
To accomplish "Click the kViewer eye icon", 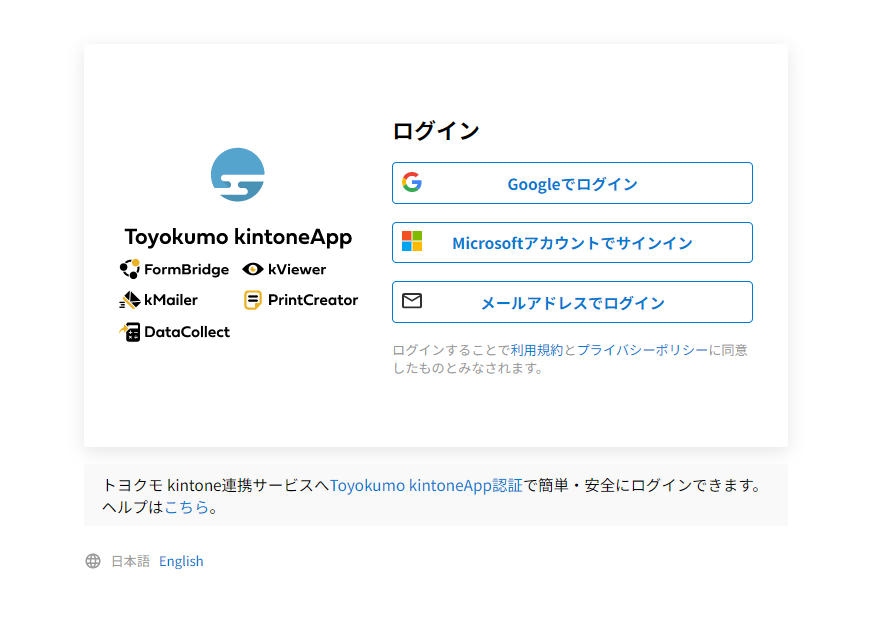I will tap(253, 269).
